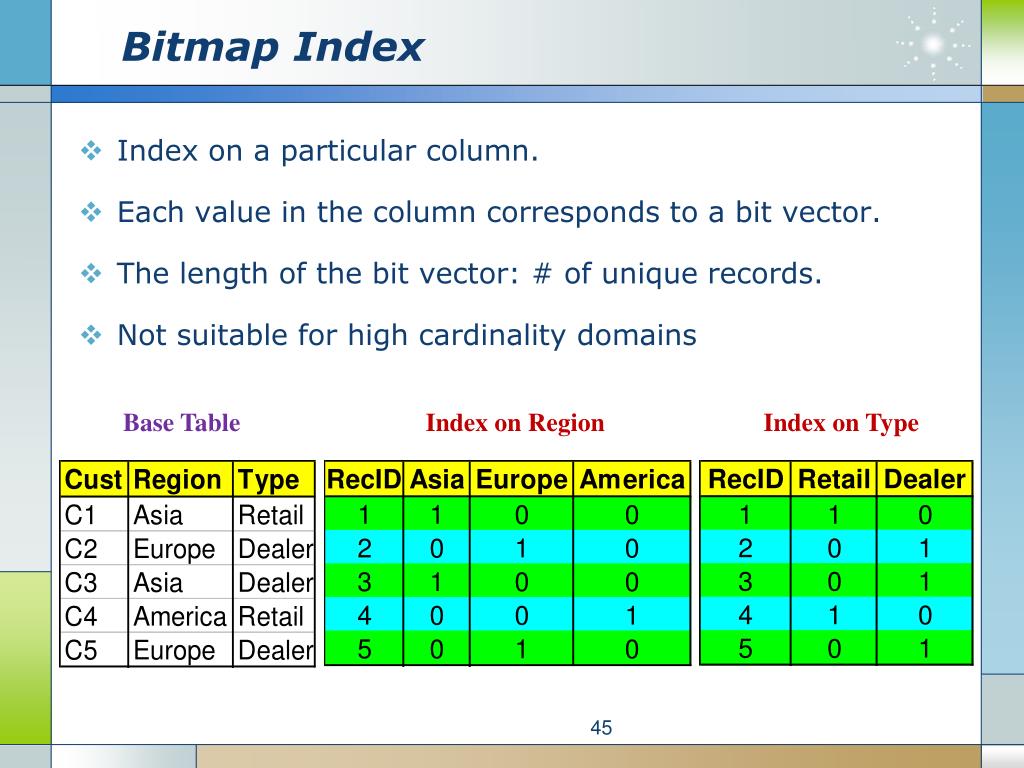Click "Retail" in the C1 row
1024x768 pixels.
click(274, 515)
